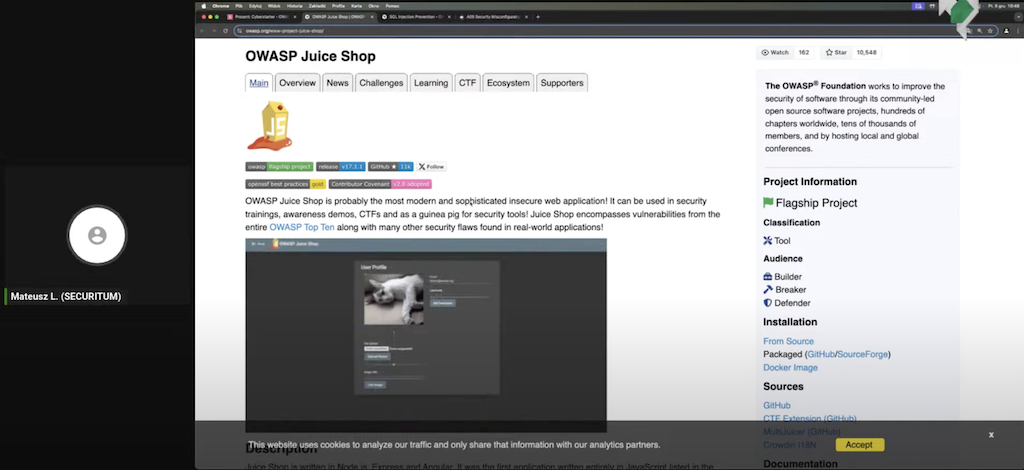Follow the OWASP Top Ten link

tap(301, 228)
